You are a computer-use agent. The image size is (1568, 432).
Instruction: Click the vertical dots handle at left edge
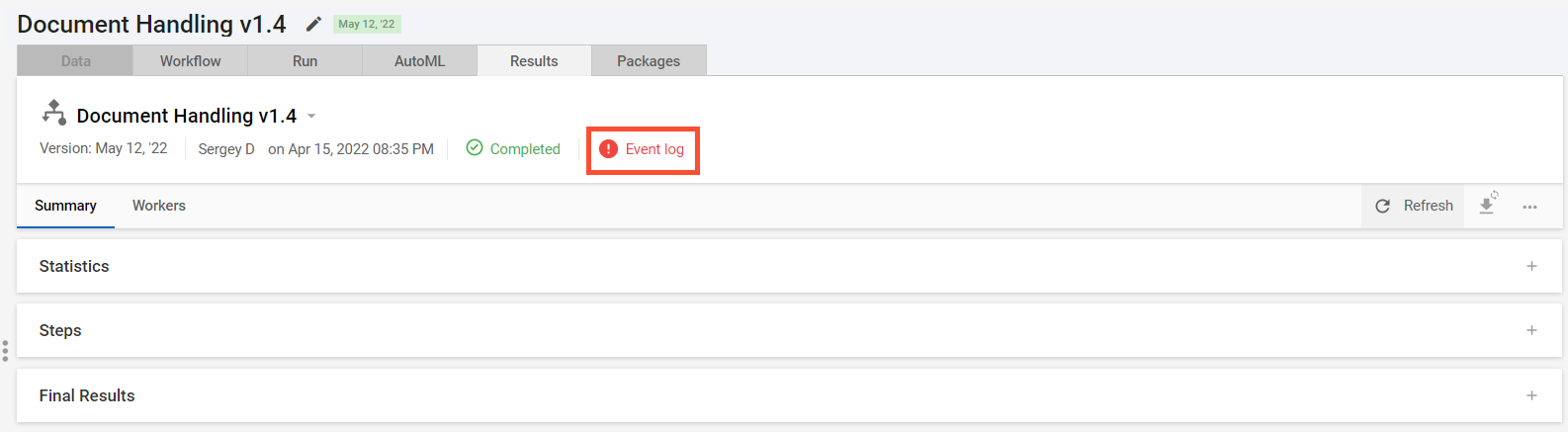pyautogui.click(x=5, y=351)
